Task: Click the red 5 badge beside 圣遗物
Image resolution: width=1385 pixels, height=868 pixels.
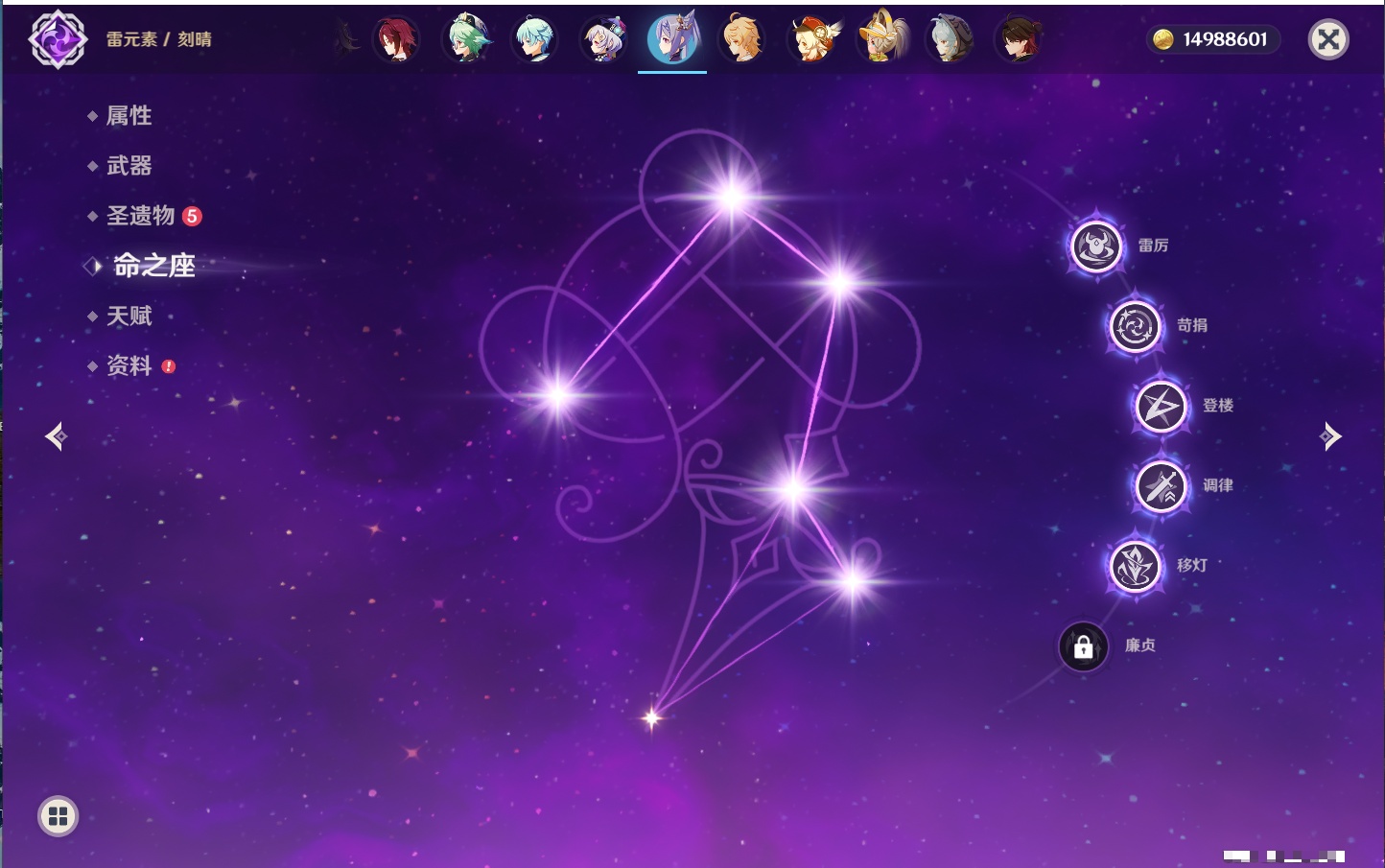Action: [192, 216]
